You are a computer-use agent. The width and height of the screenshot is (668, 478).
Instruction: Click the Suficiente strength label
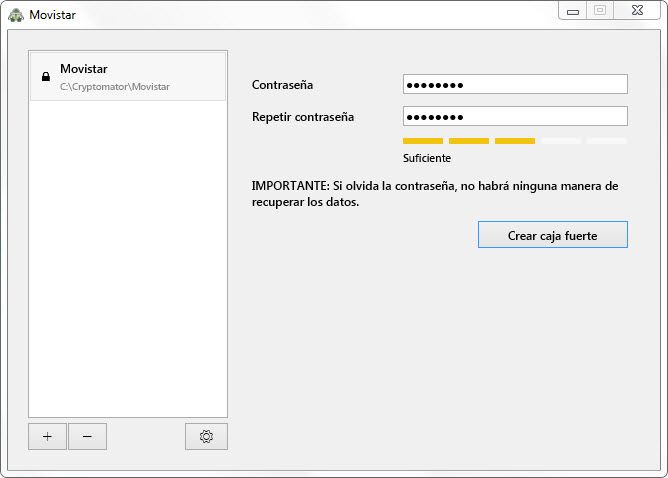click(426, 158)
